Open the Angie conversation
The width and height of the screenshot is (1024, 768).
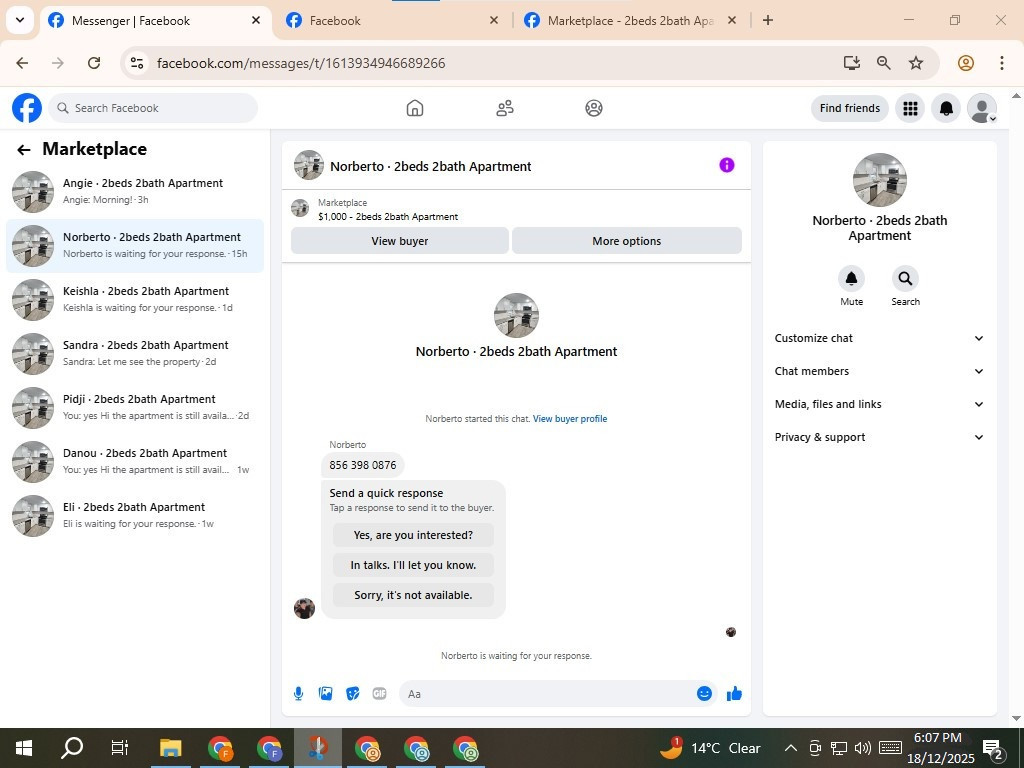[x=135, y=191]
